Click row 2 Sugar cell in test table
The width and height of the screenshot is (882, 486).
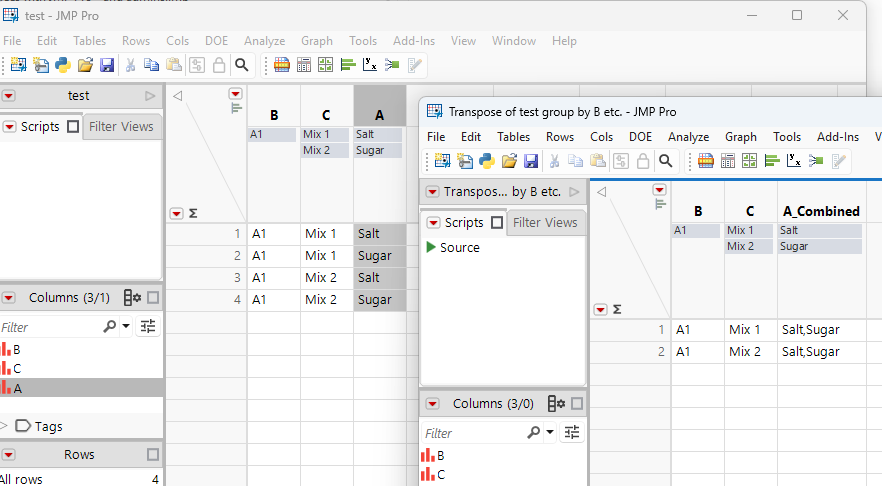[380, 255]
